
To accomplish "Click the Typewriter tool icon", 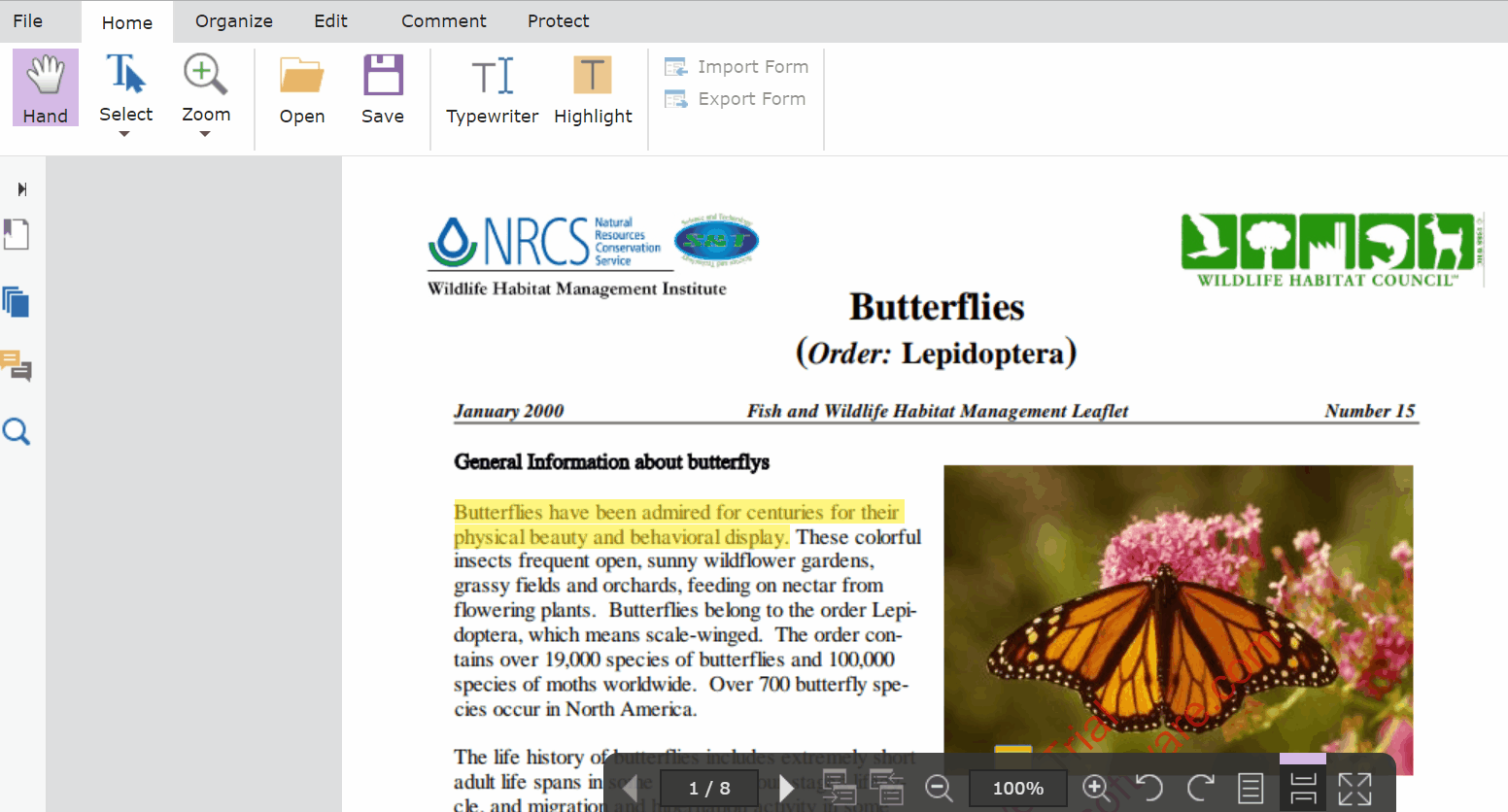I will coord(493,77).
